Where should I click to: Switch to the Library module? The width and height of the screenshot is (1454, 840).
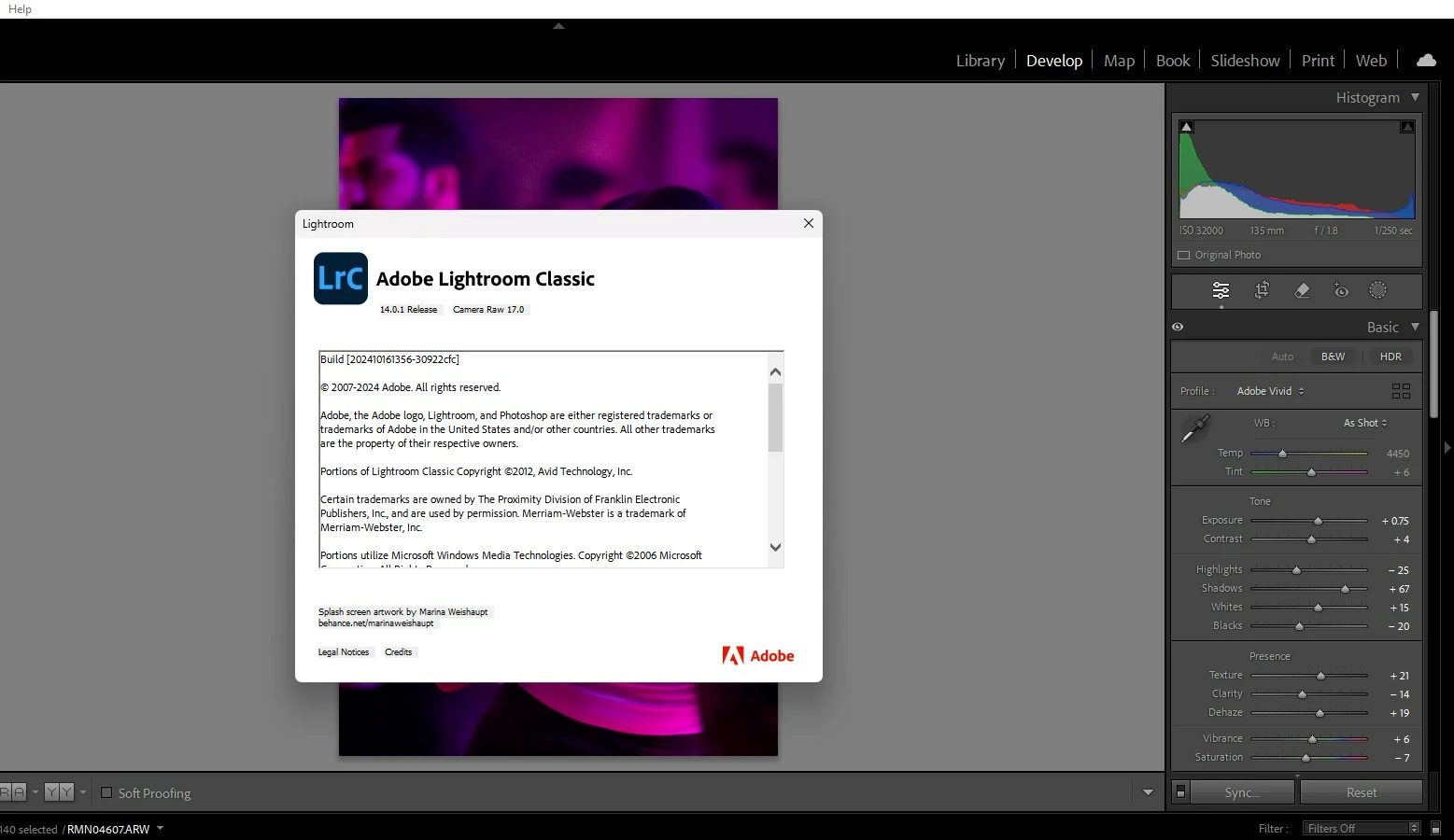tap(980, 60)
